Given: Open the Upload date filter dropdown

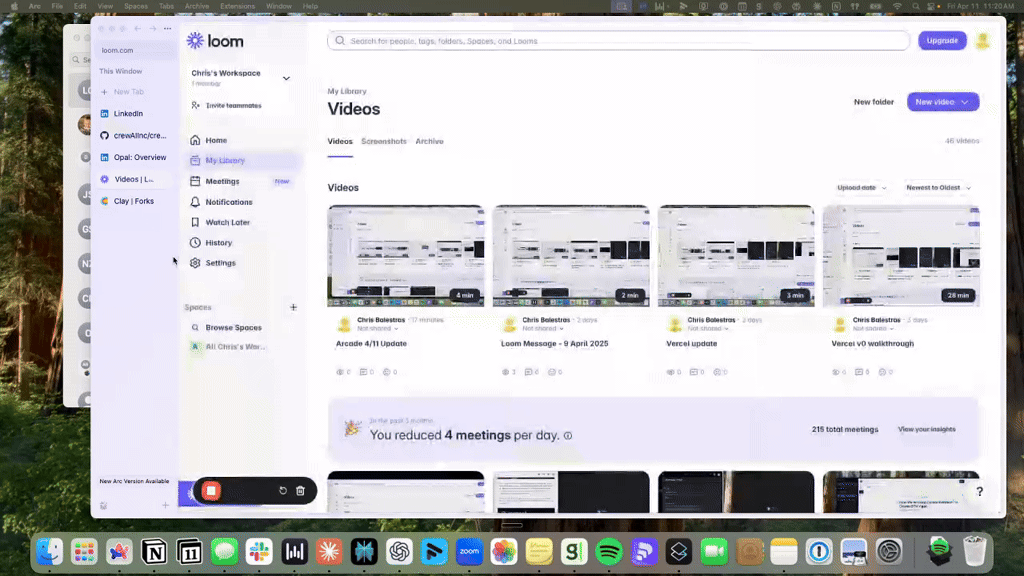Looking at the screenshot, I should pos(862,188).
